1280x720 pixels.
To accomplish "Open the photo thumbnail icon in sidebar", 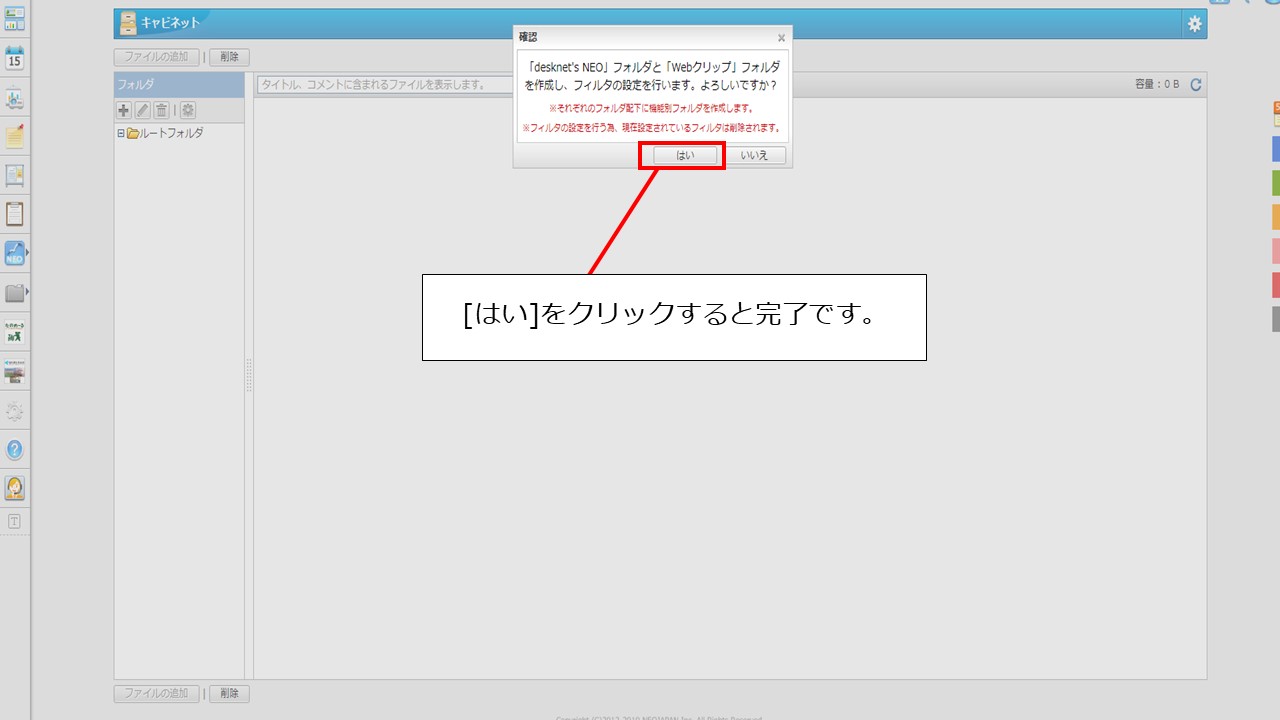I will (x=15, y=371).
